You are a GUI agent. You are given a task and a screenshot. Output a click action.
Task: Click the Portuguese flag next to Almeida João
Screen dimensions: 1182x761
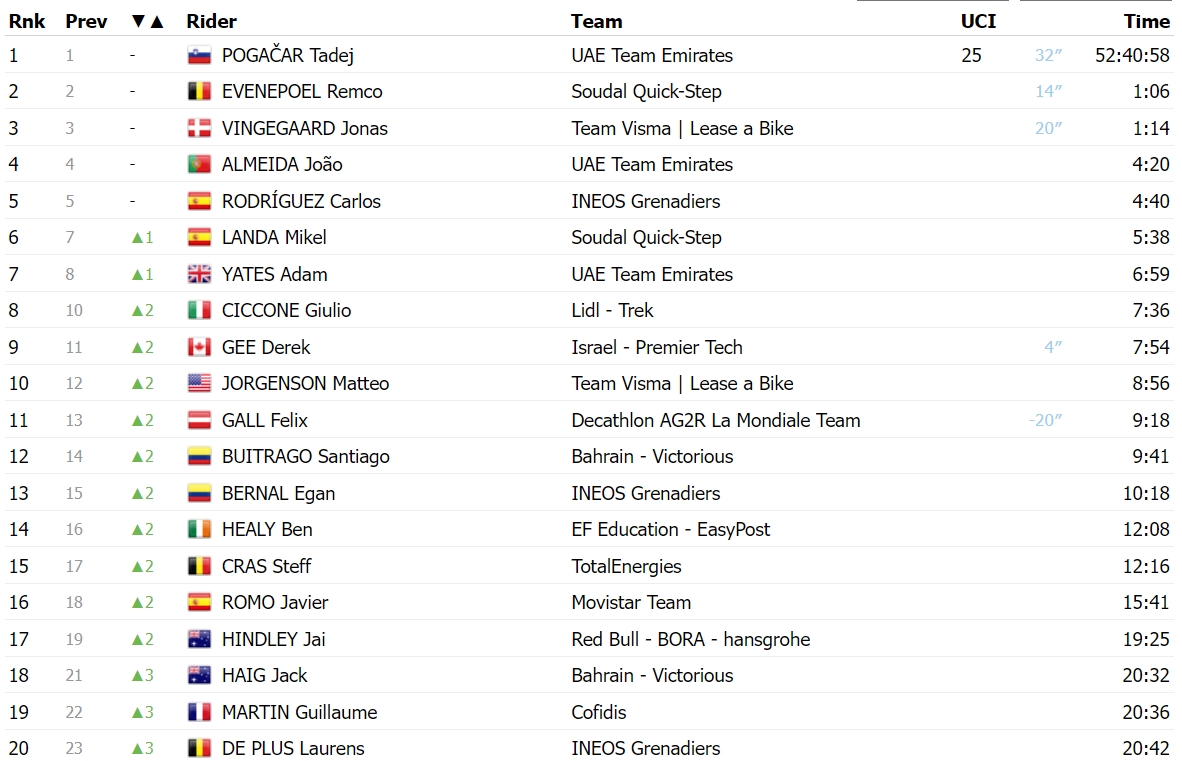[x=199, y=164]
